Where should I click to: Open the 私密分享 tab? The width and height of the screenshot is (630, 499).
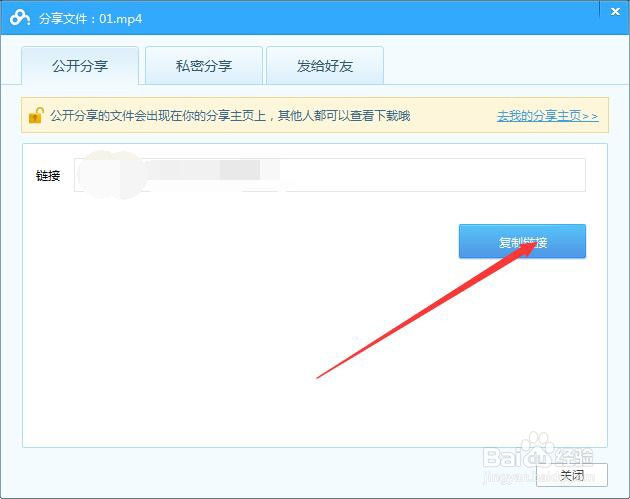pos(204,66)
